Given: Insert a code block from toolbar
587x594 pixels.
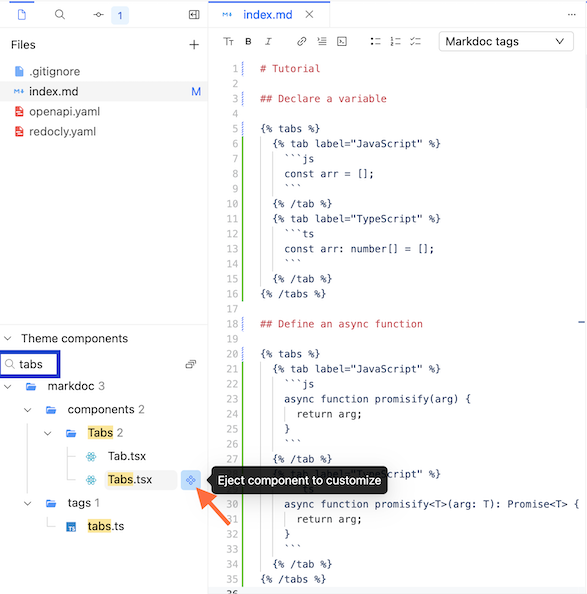Looking at the screenshot, I should tap(342, 41).
